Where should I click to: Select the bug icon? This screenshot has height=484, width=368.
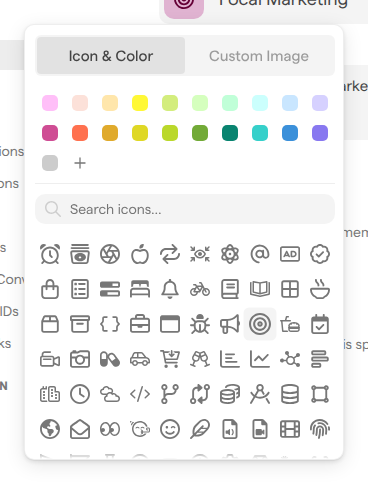pos(200,324)
